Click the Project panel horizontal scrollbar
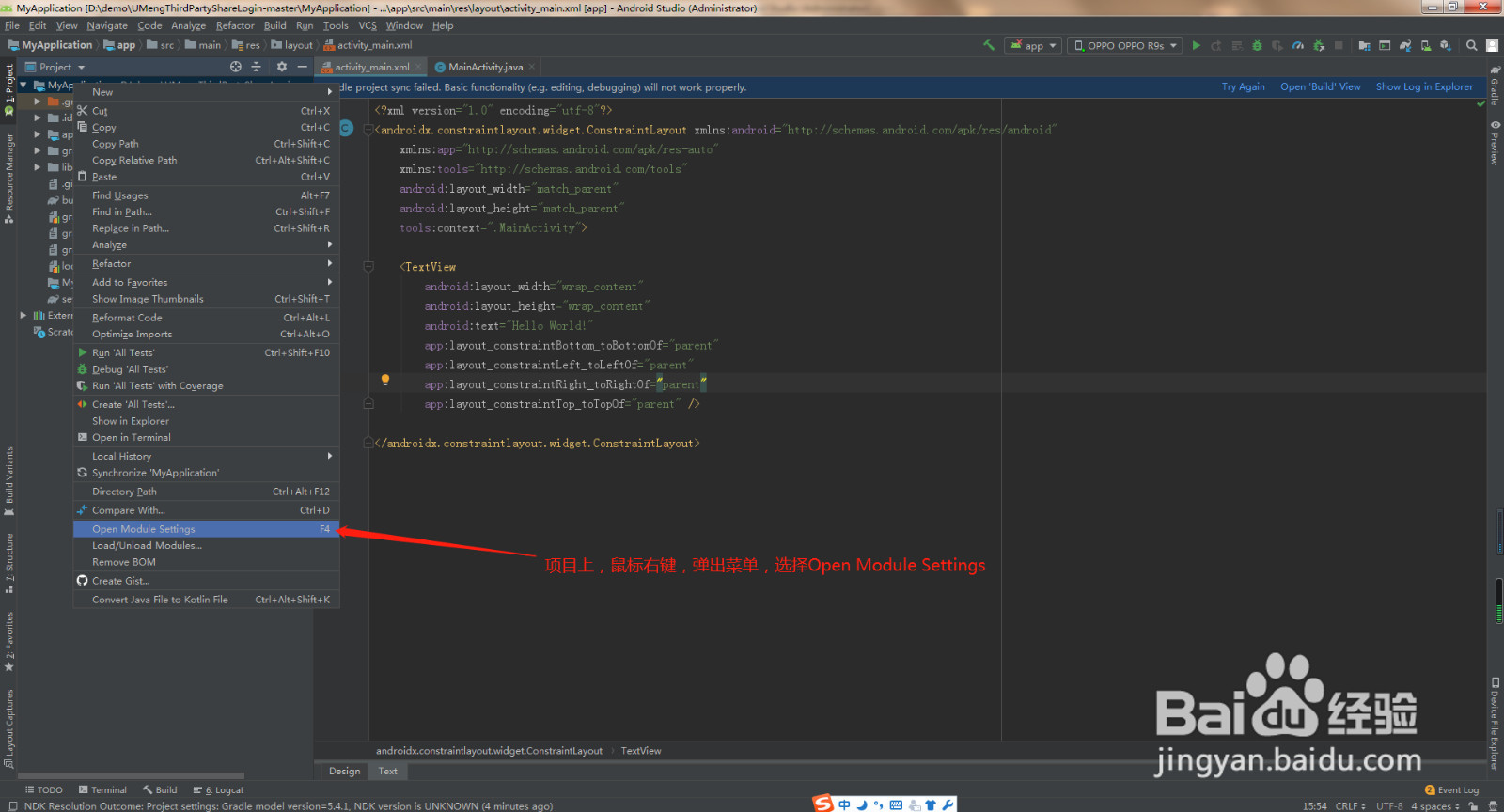The image size is (1504, 812). [x=131, y=776]
